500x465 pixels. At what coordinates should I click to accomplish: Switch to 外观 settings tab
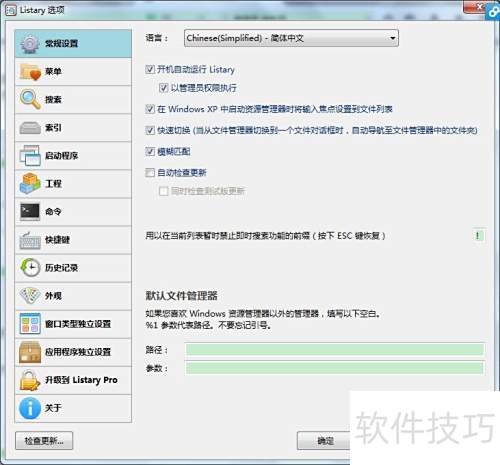[x=73, y=296]
